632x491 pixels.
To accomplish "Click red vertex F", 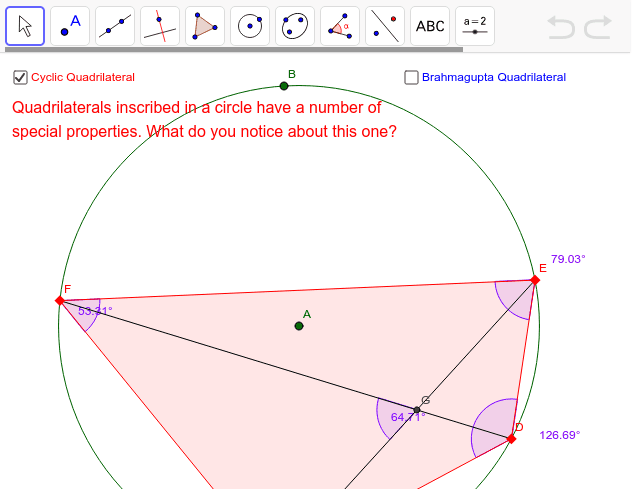I will pyautogui.click(x=60, y=300).
